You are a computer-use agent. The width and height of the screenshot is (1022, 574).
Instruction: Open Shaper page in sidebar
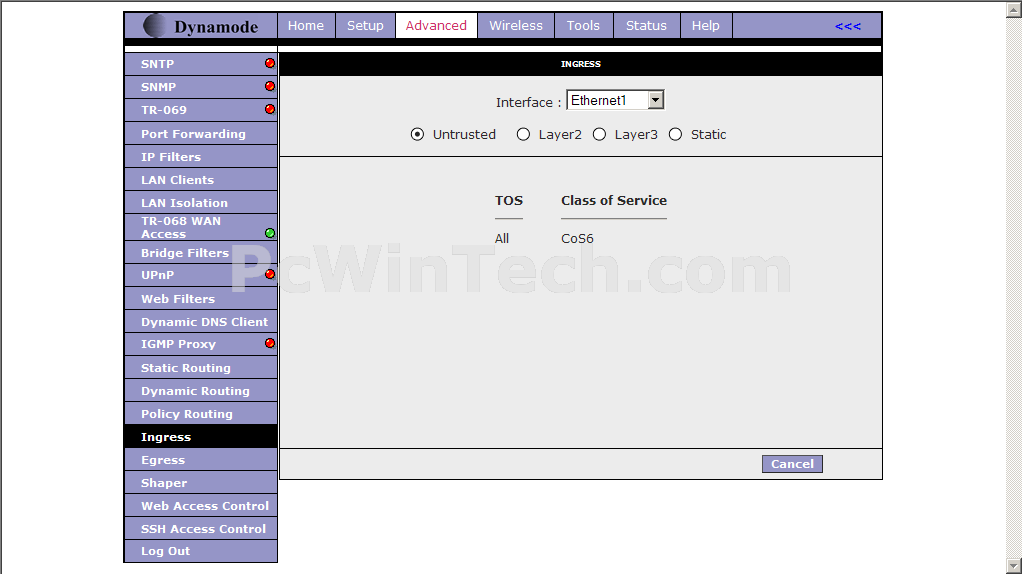coord(200,483)
